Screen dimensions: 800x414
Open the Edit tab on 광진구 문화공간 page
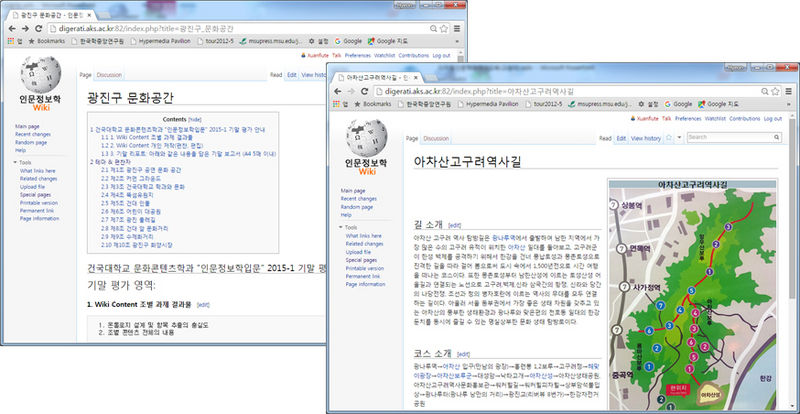click(x=292, y=74)
